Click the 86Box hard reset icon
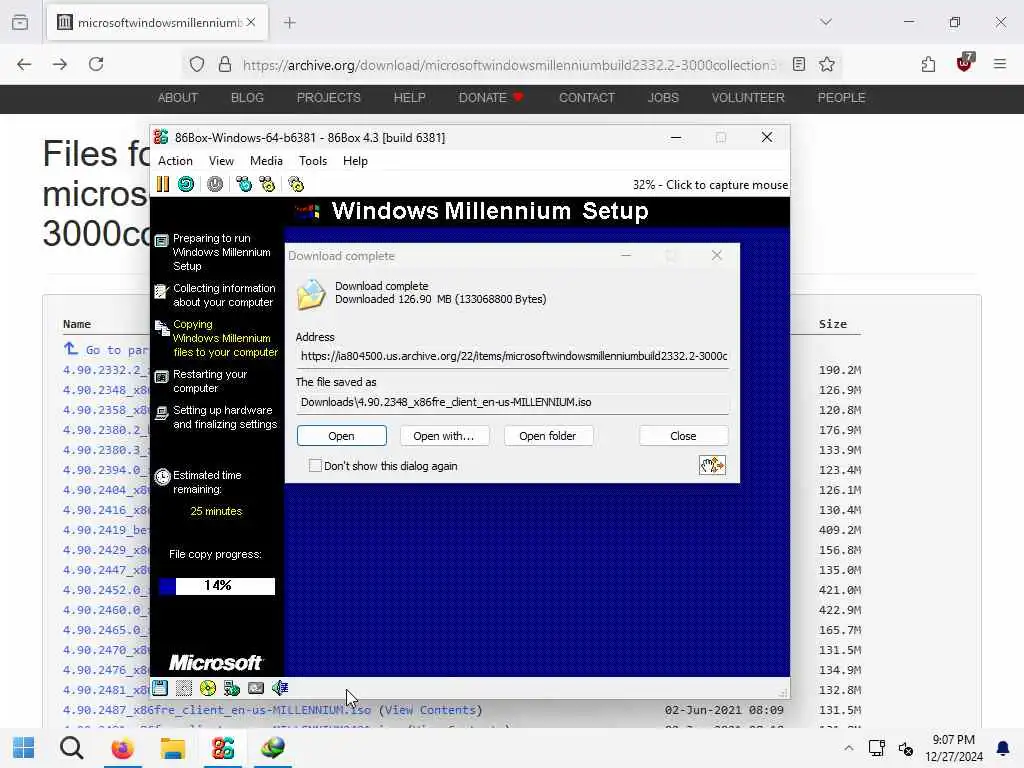Viewport: 1024px width, 768px height. 186,184
